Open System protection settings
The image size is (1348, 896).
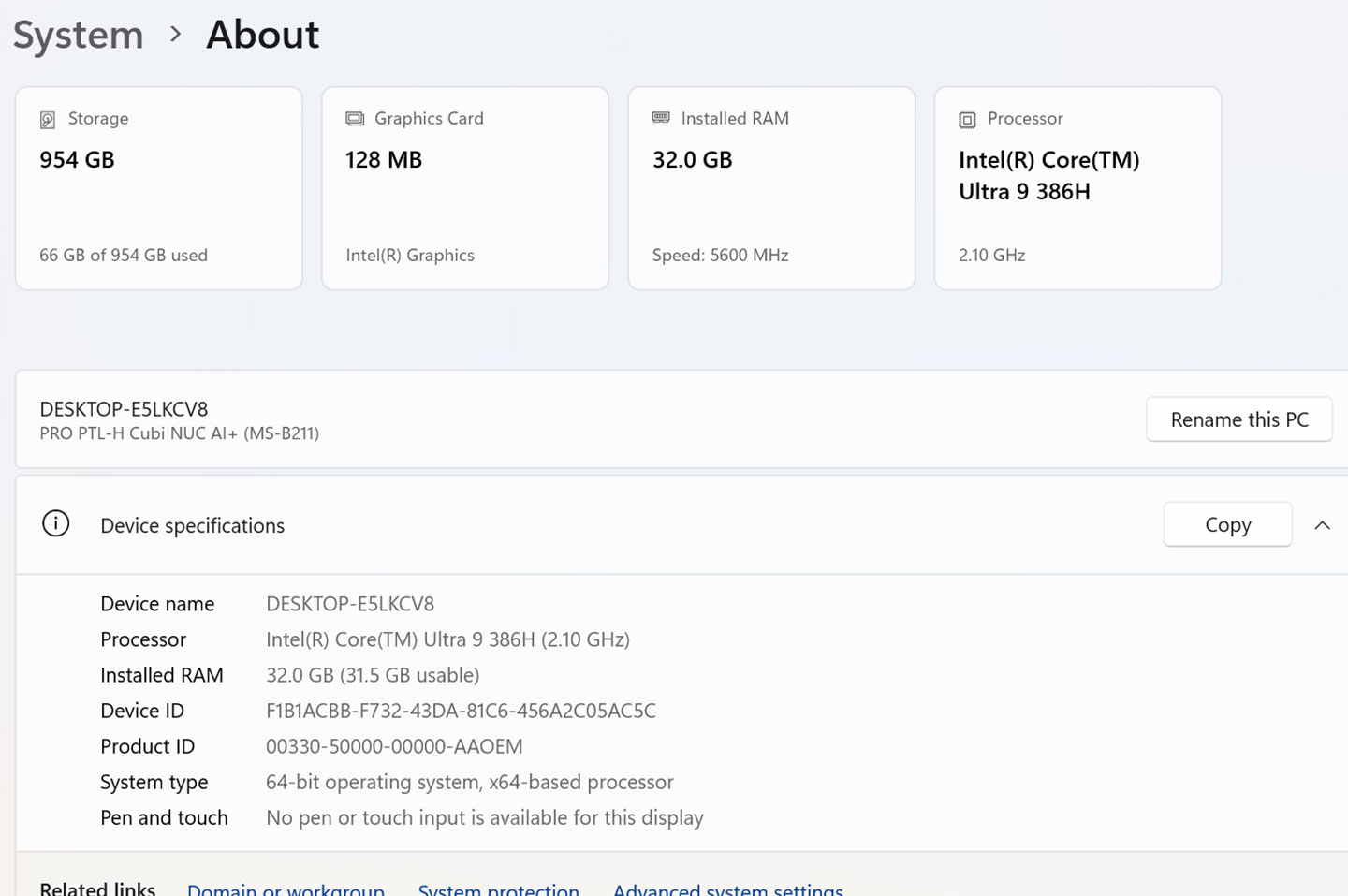coord(498,888)
